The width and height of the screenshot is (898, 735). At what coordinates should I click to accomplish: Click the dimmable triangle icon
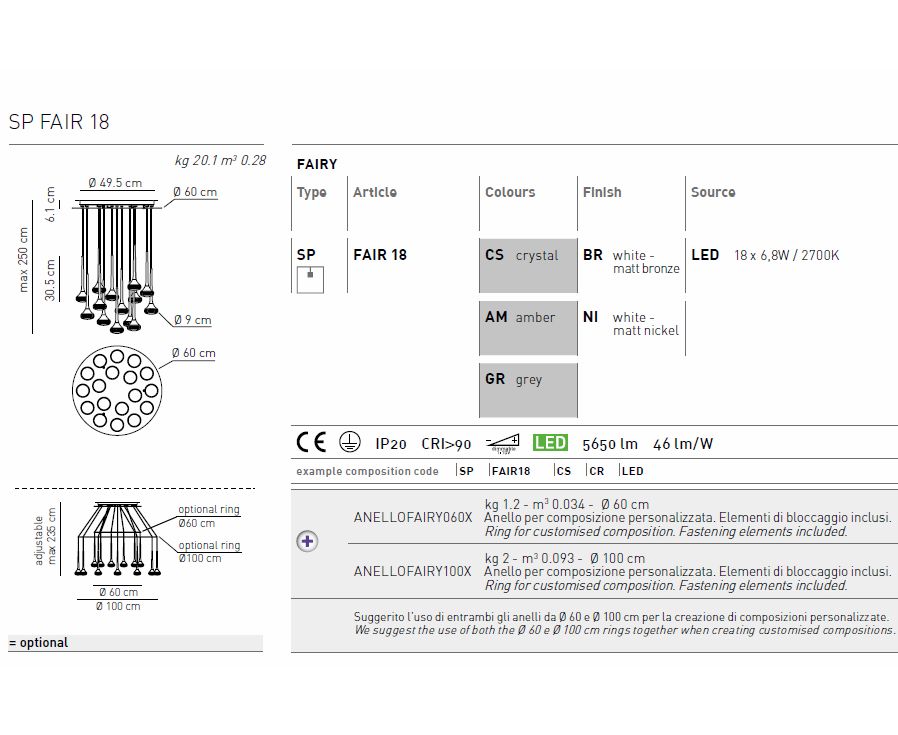(501, 444)
